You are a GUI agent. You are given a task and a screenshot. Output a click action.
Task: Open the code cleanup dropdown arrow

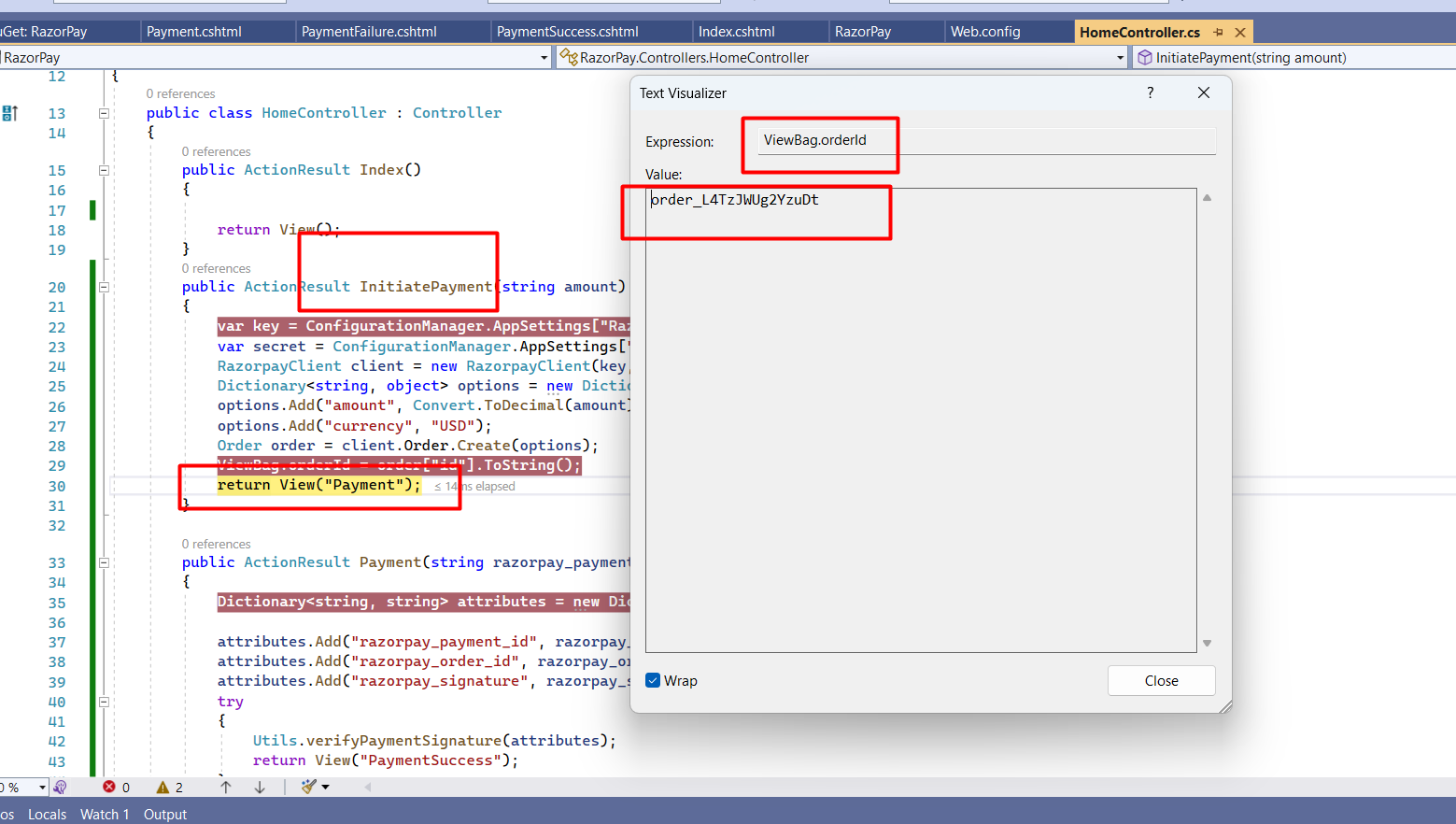[326, 787]
